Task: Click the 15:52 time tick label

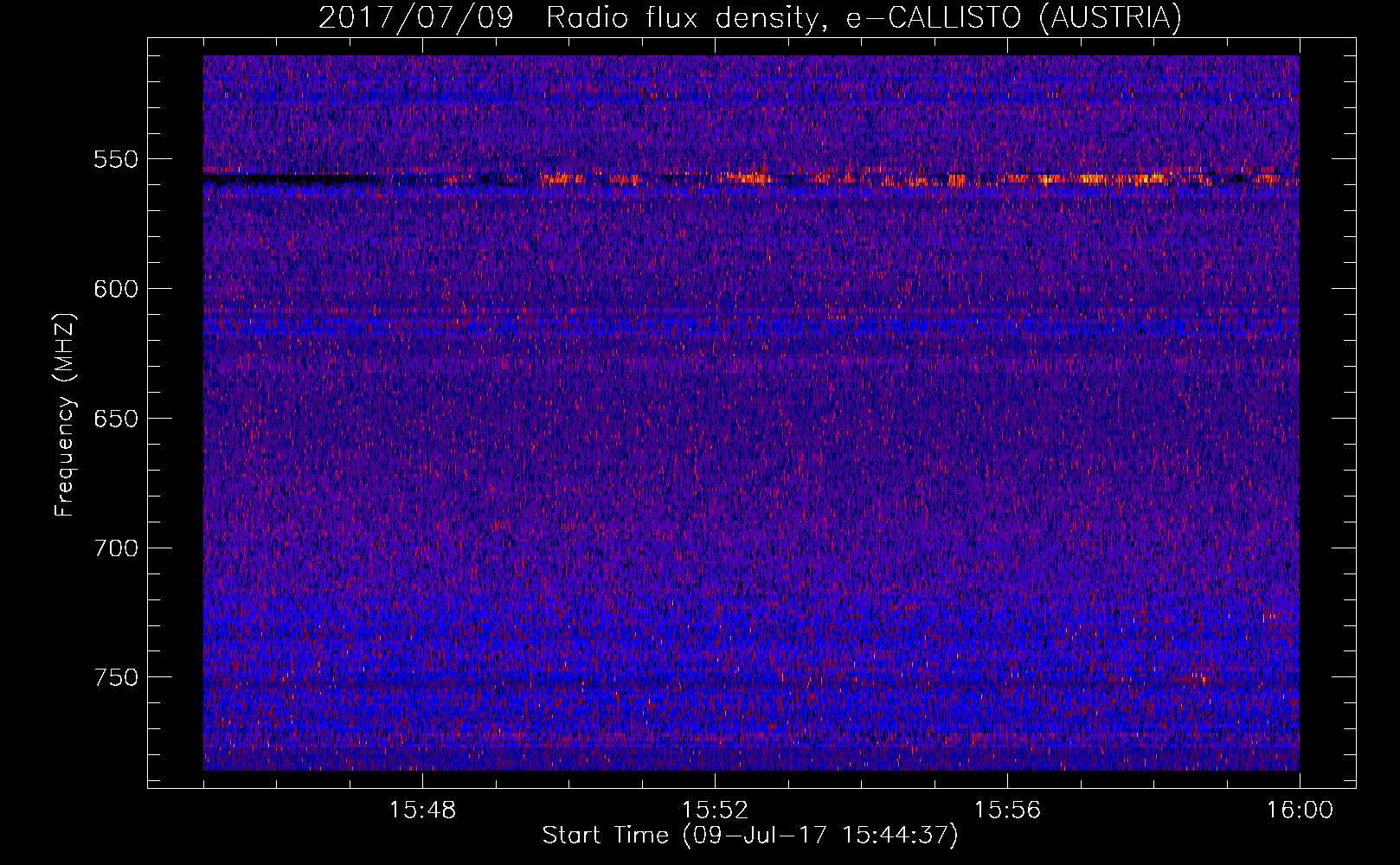Action: pos(715,811)
